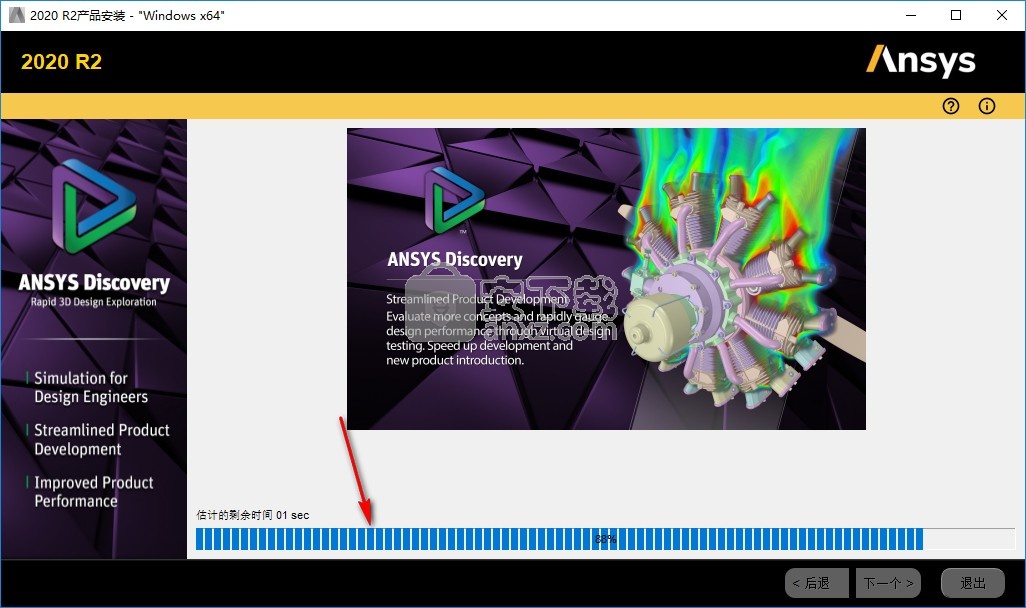Click the 后退 back button

coord(817,582)
